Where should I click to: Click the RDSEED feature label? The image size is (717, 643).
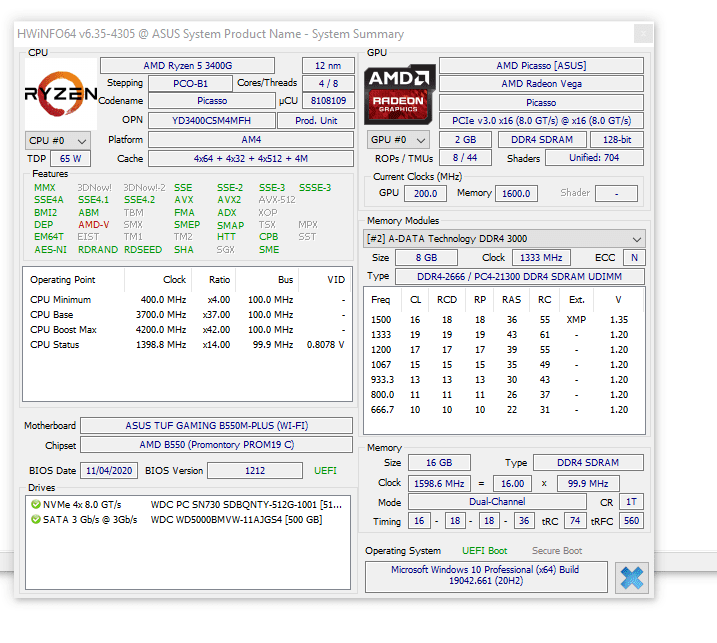[143, 250]
